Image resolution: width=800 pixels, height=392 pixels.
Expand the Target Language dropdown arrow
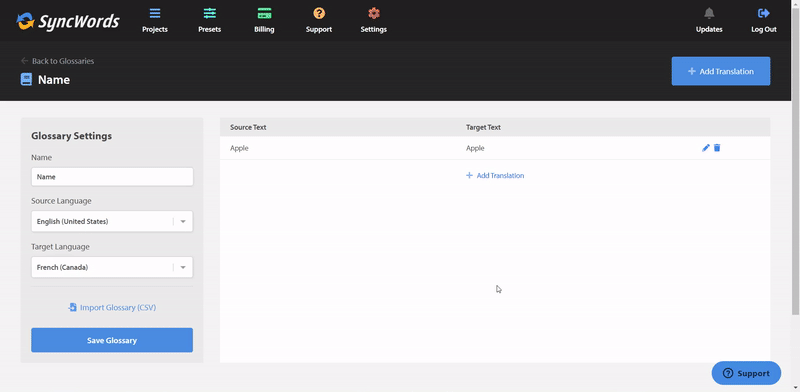(x=183, y=267)
